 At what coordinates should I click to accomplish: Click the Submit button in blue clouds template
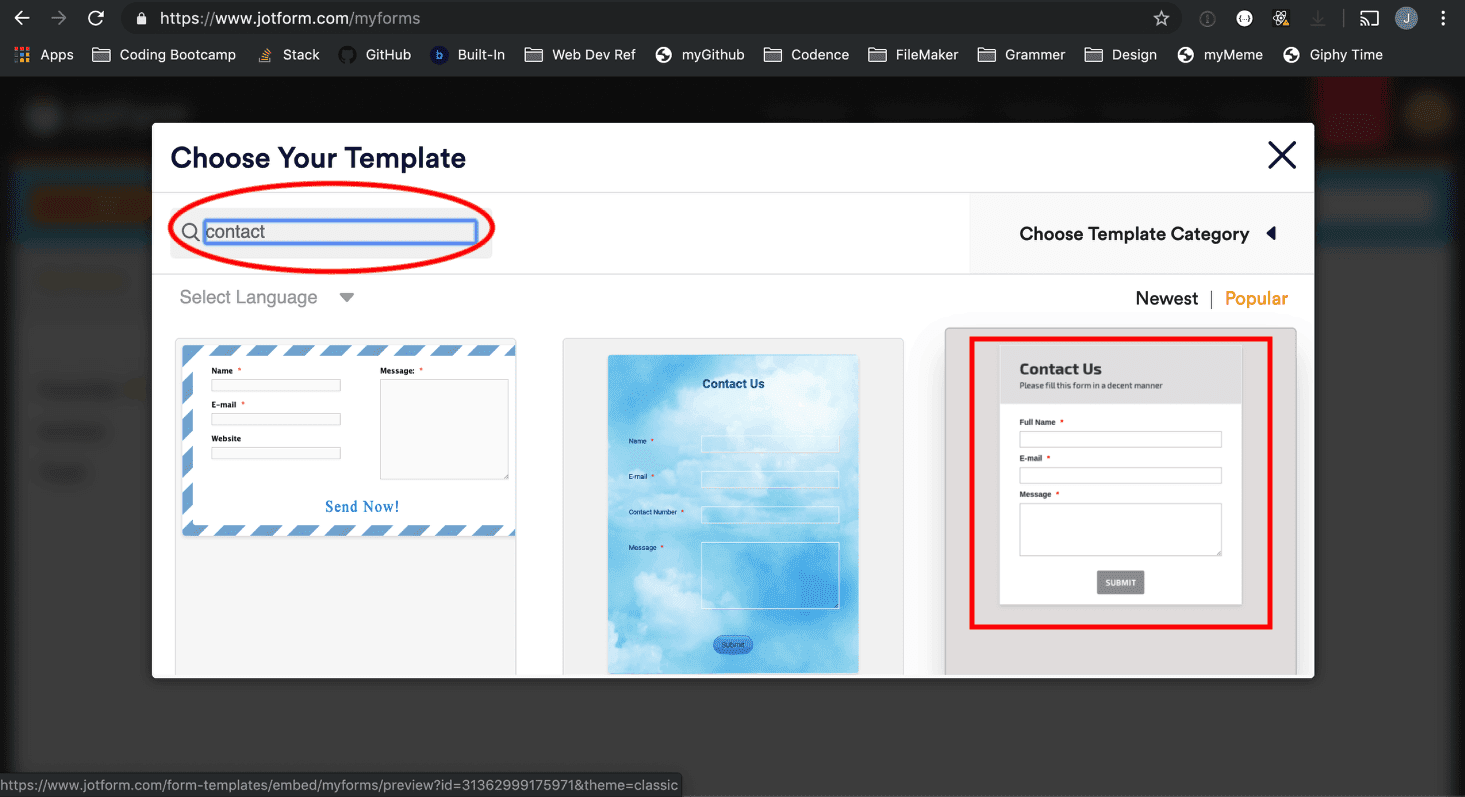point(733,644)
